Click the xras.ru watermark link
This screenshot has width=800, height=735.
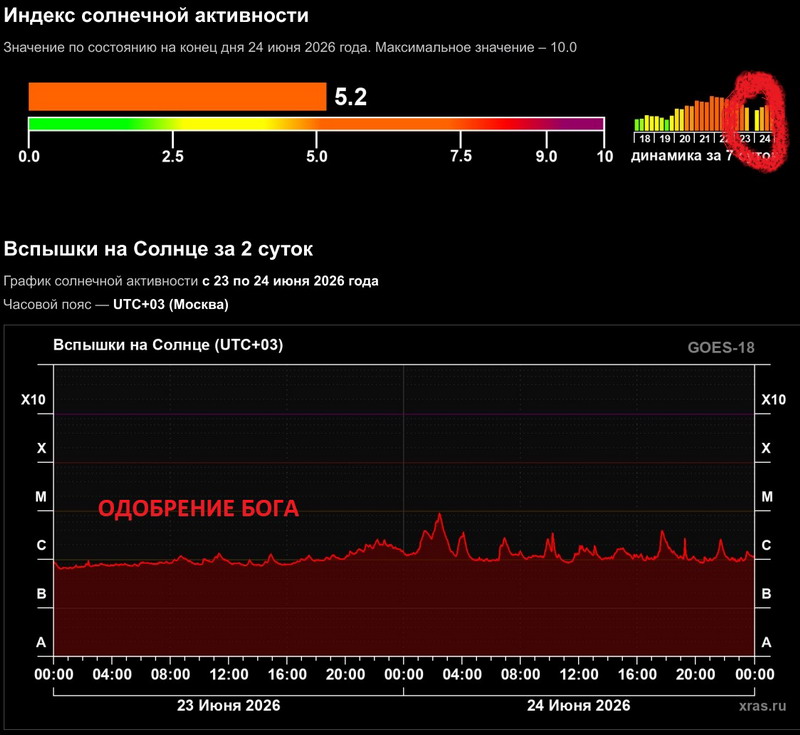(x=762, y=705)
